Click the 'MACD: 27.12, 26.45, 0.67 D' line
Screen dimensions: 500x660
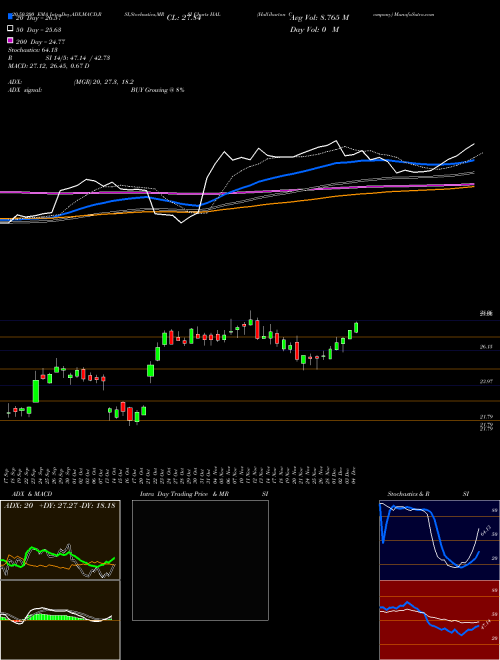coord(48,66)
